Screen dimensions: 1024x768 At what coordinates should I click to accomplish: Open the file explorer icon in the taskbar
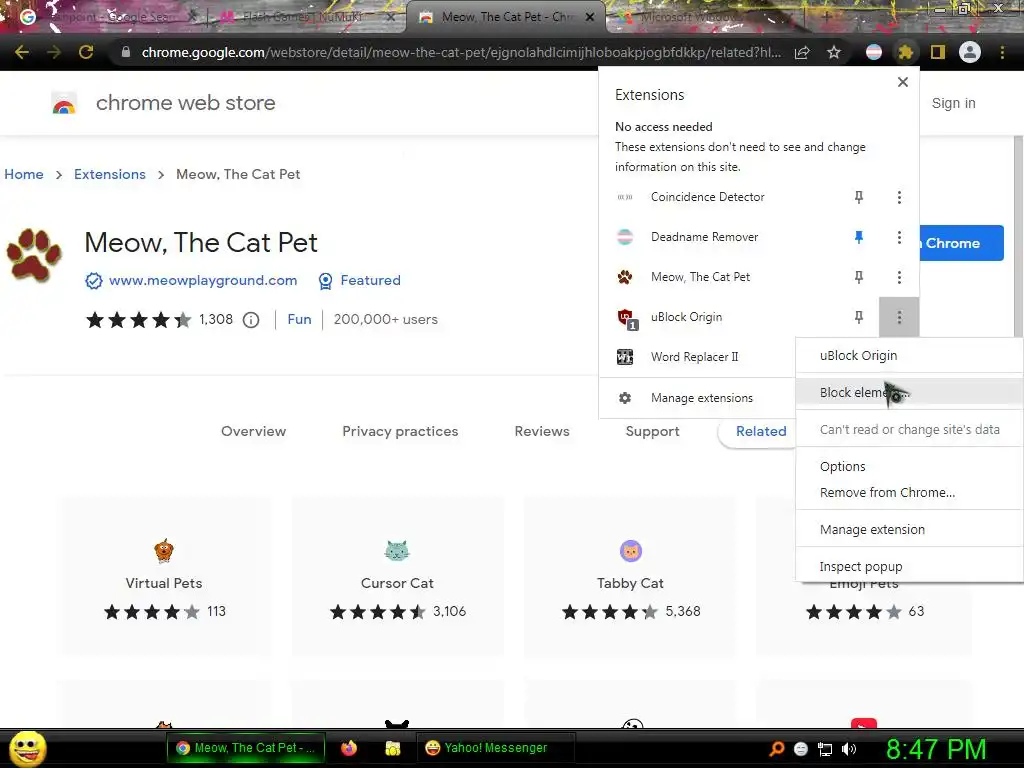392,748
